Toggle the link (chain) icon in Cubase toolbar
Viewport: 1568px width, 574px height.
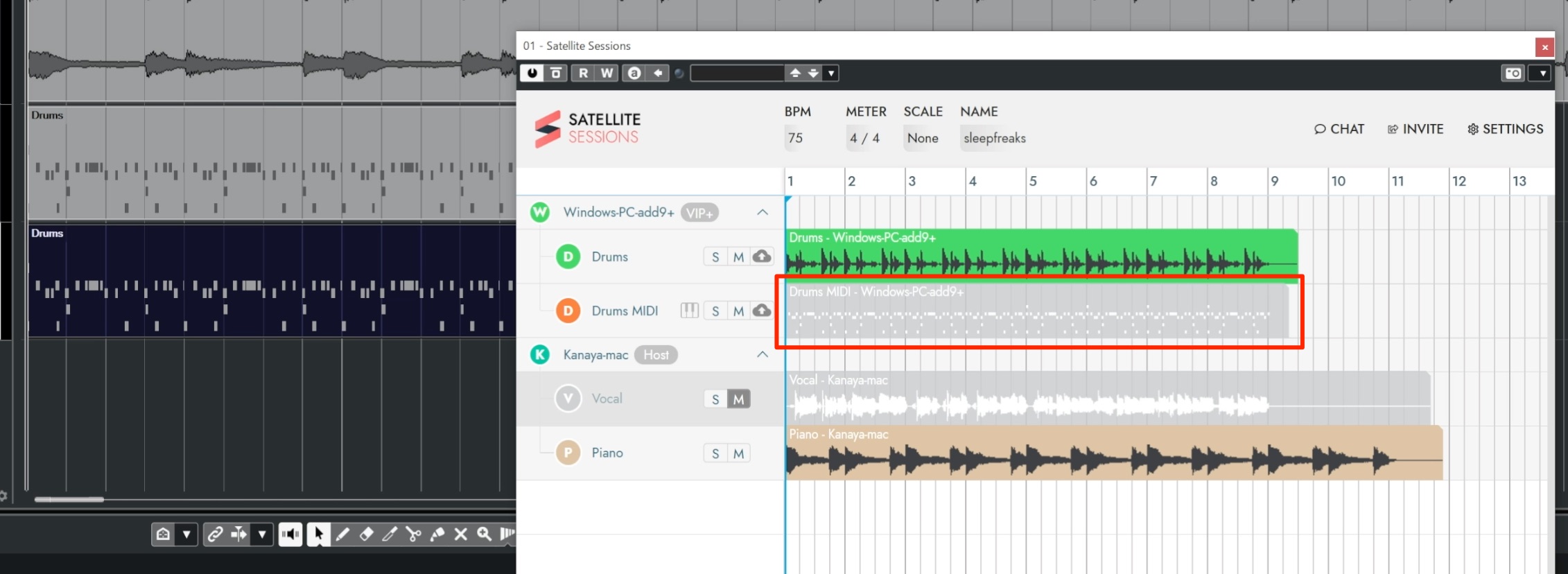pos(216,534)
